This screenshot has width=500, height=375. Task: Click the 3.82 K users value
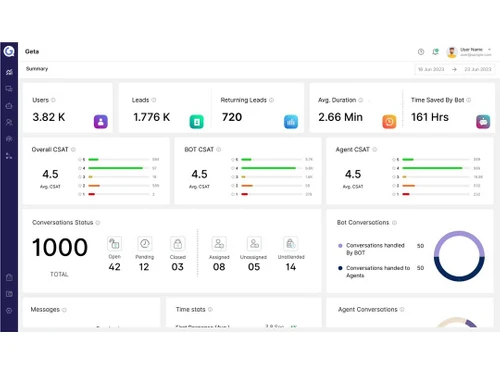tap(49, 117)
